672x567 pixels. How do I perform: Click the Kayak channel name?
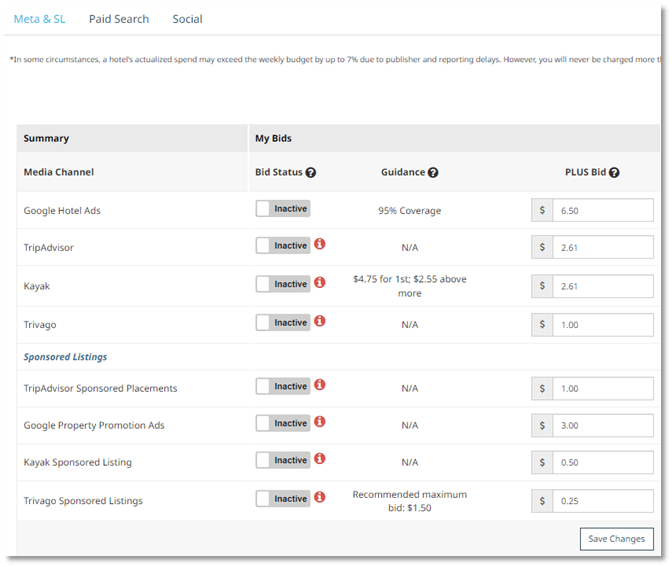pos(37,286)
